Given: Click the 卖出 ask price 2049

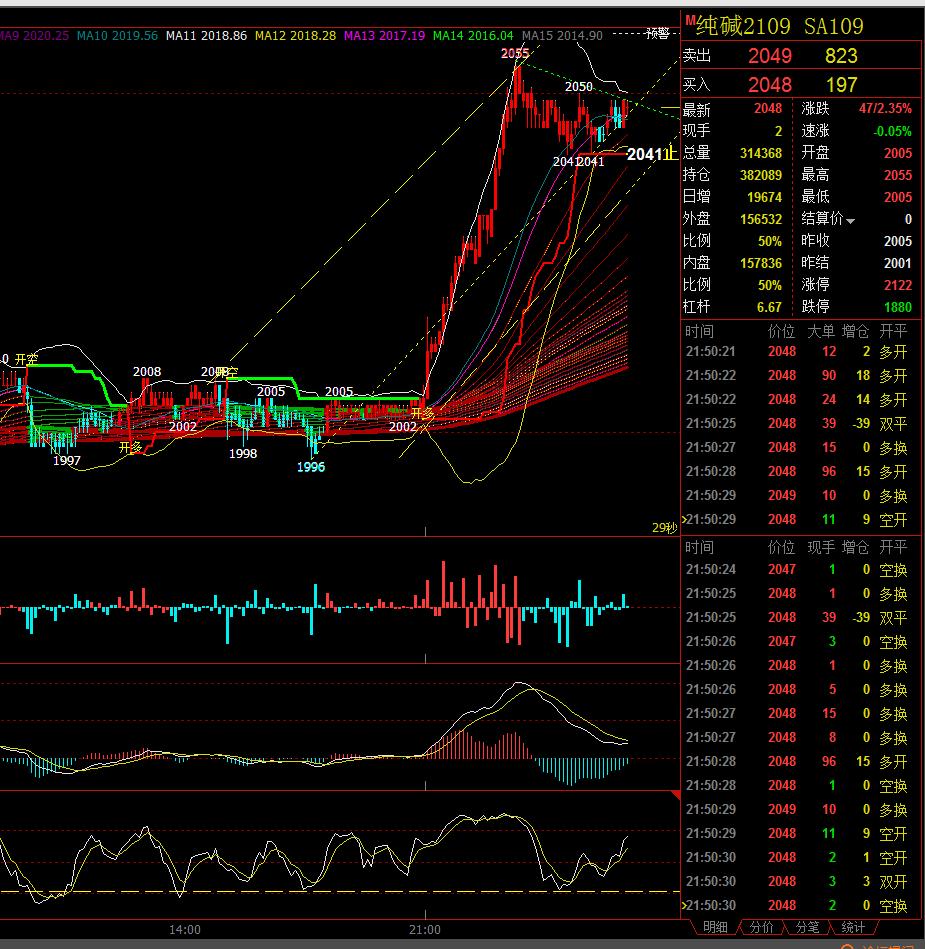Looking at the screenshot, I should click(769, 56).
